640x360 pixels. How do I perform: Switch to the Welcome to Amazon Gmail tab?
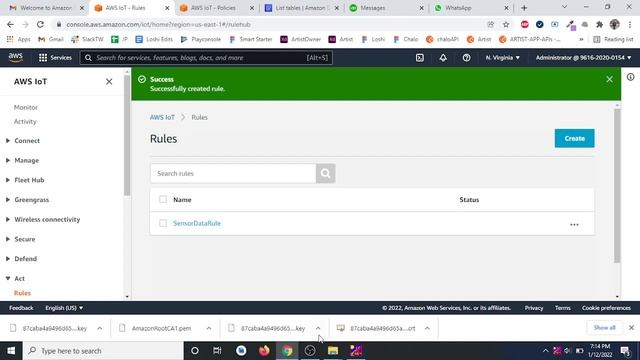click(x=46, y=8)
